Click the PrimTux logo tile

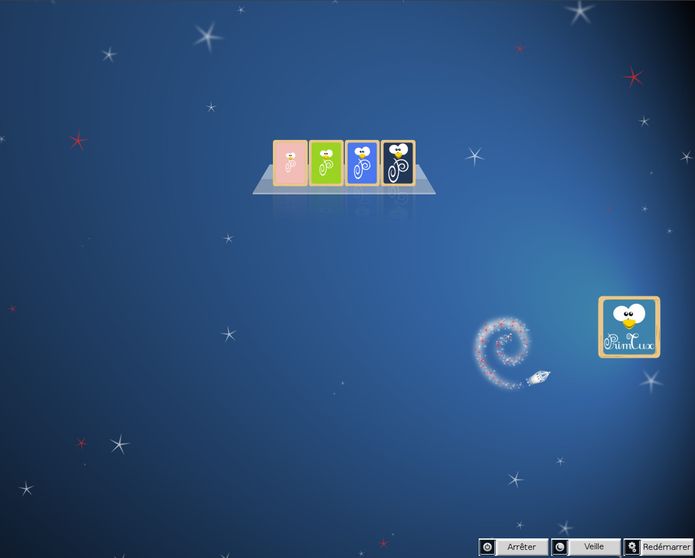629,327
